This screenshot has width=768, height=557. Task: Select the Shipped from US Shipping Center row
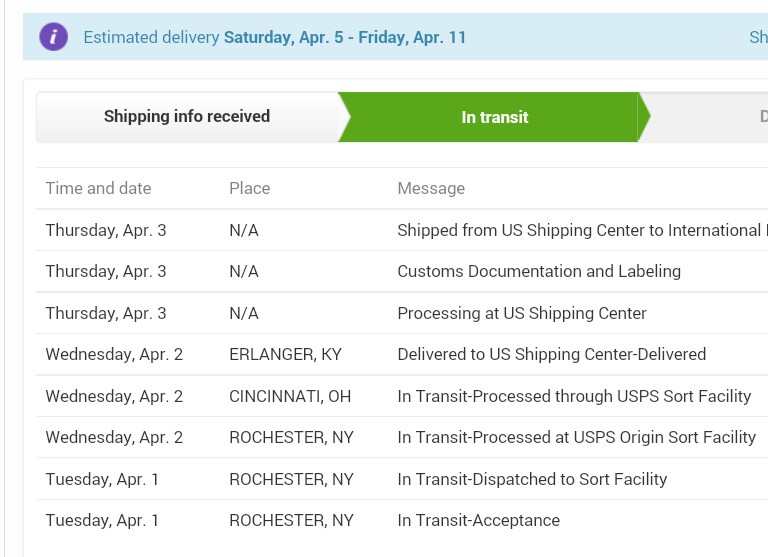click(x=580, y=230)
